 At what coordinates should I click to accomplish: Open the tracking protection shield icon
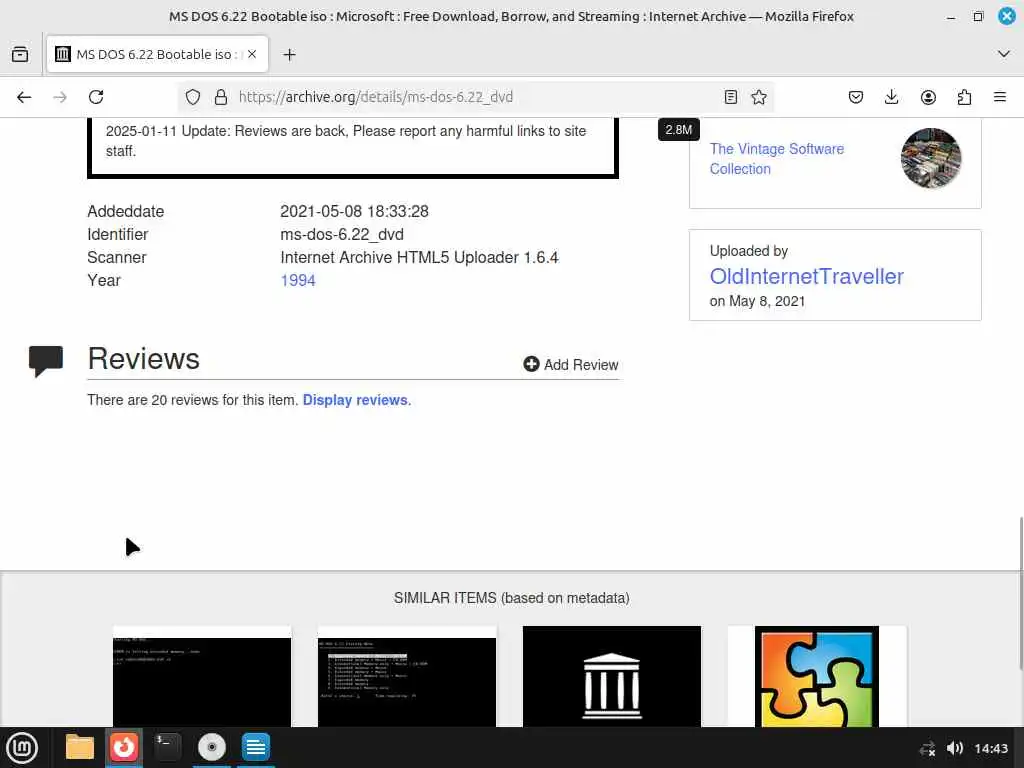point(193,97)
